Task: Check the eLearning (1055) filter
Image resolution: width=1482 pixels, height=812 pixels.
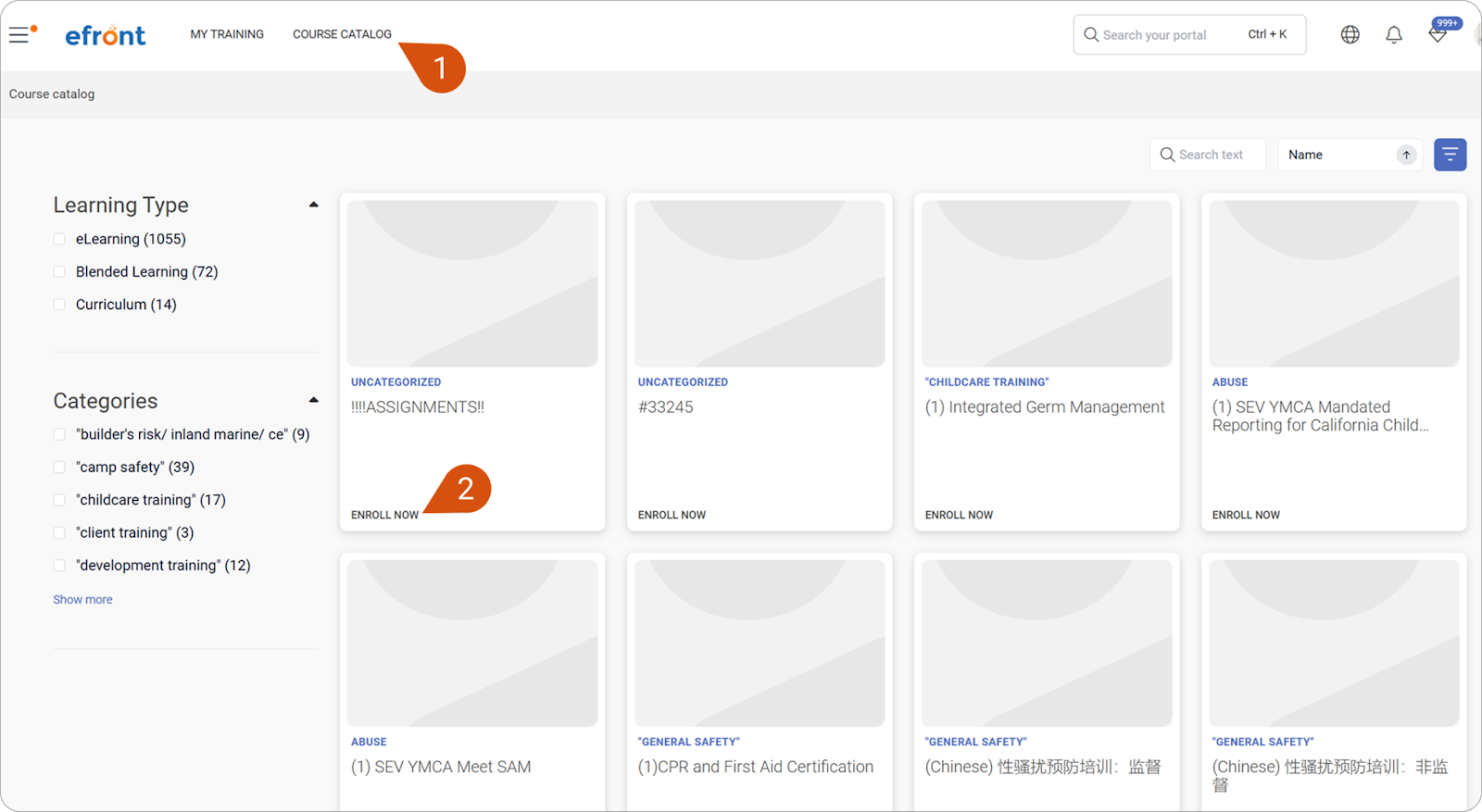Action: 59,239
